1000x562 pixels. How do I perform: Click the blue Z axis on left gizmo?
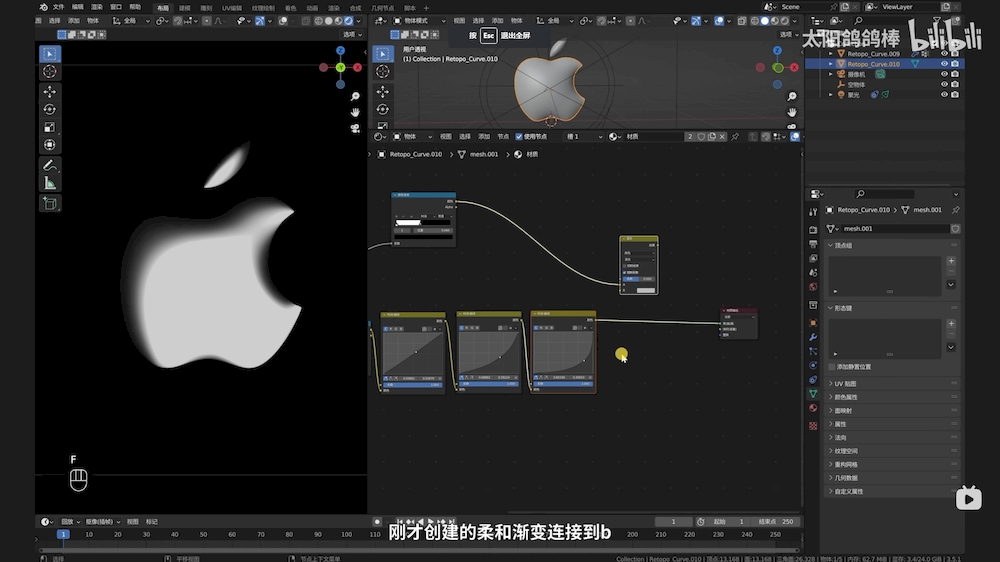(x=341, y=50)
